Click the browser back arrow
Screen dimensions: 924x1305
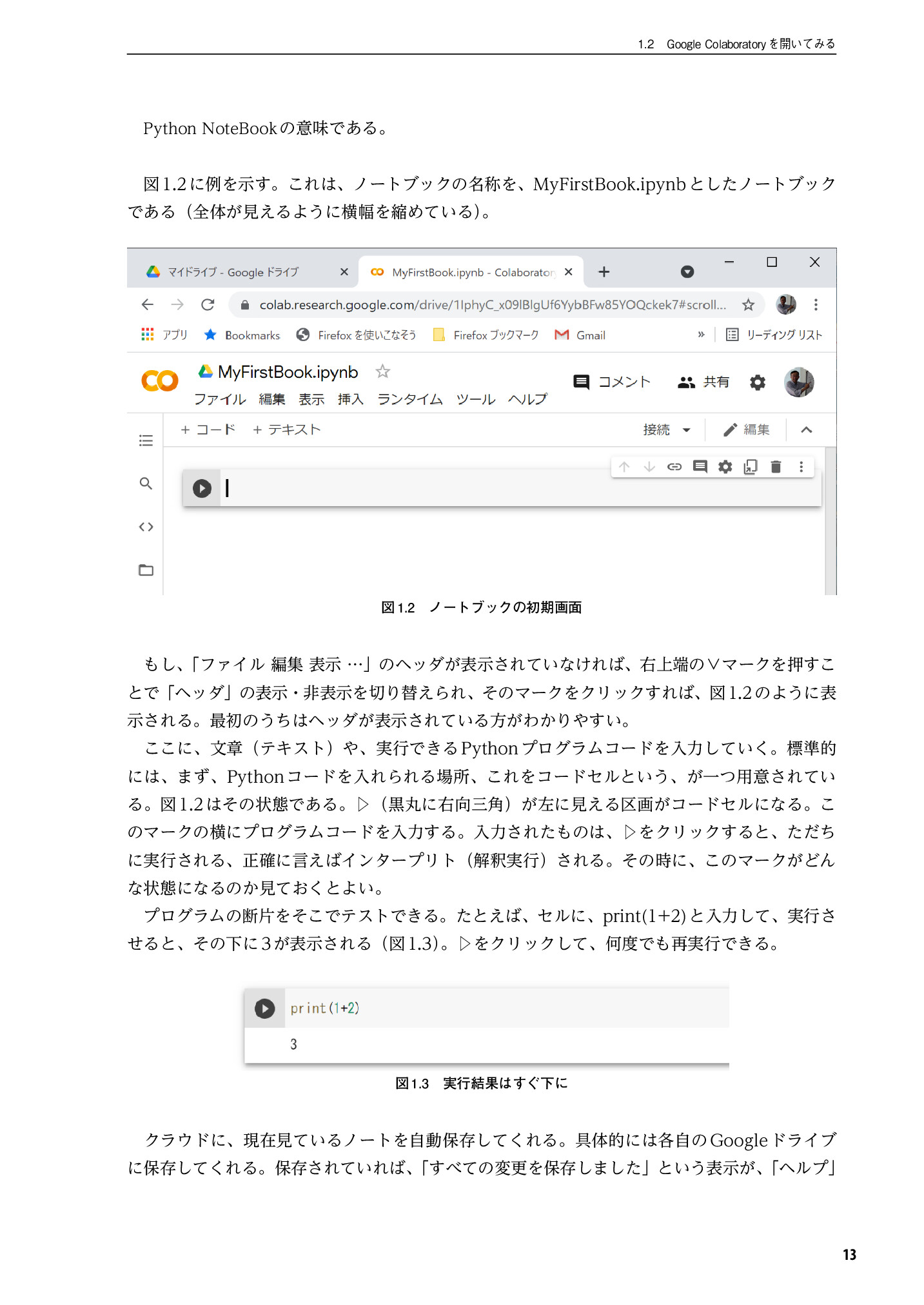pos(148,304)
